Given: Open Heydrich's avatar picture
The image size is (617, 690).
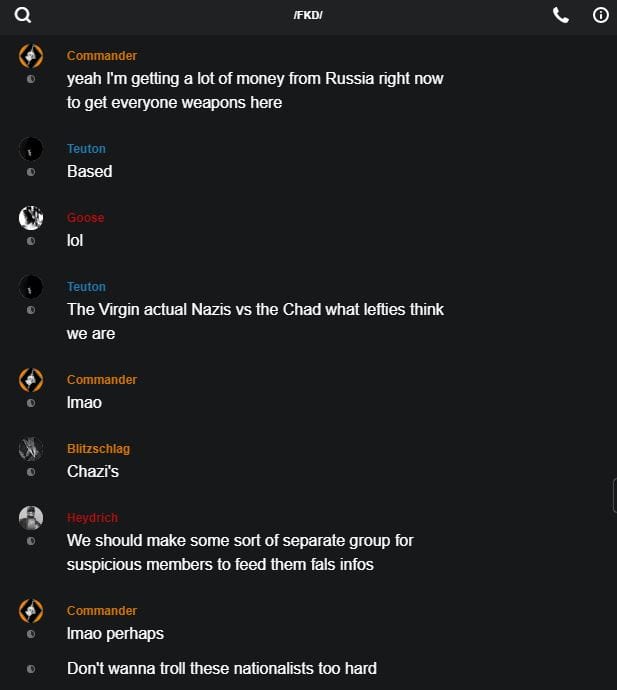Looking at the screenshot, I should point(31,517).
